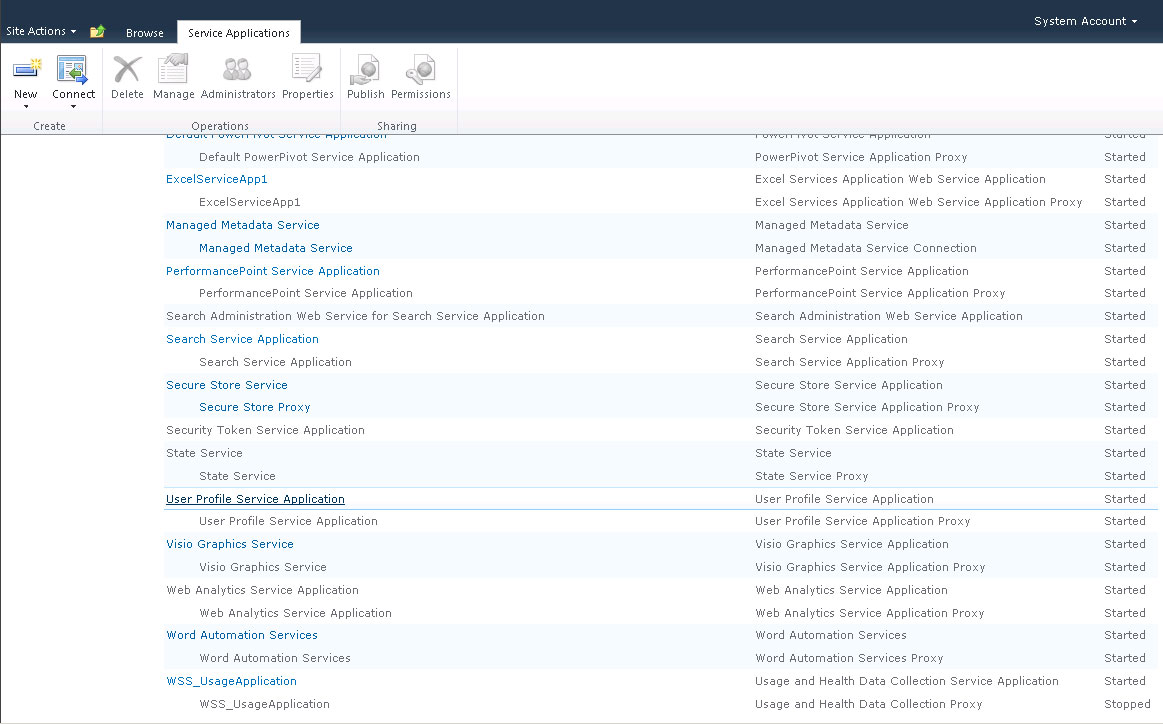Open the Secure Store Proxy link
The height and width of the screenshot is (724, 1163).
254,407
